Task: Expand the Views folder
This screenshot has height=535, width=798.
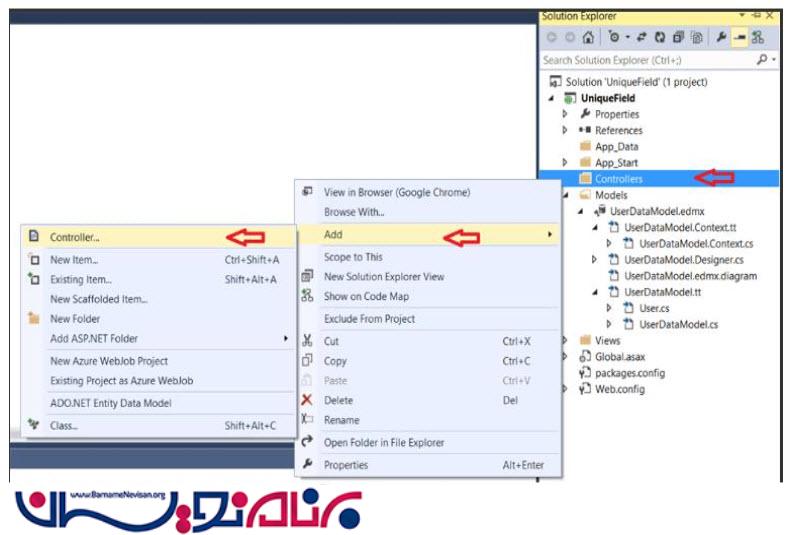Action: (565, 341)
